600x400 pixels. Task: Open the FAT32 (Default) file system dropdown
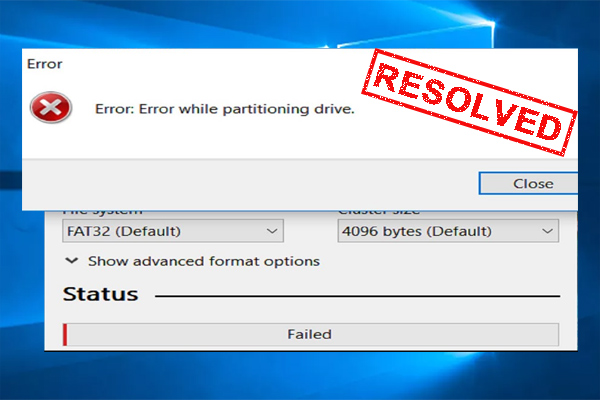coord(173,231)
